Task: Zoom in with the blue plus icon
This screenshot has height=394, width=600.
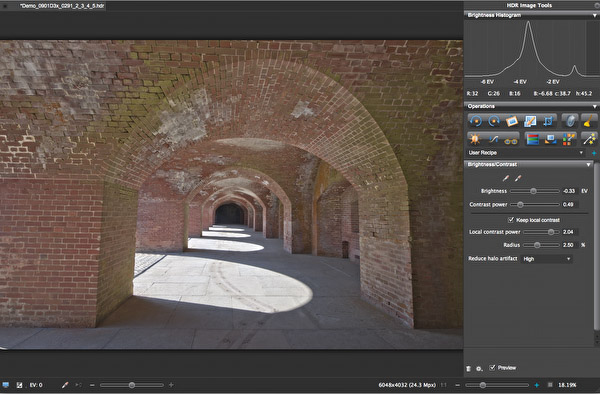Action: [x=536, y=385]
